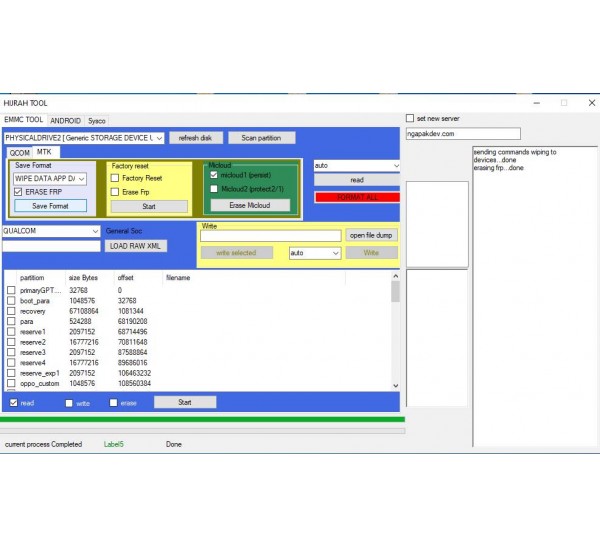Click 'current process Completed' status text

click(43, 444)
